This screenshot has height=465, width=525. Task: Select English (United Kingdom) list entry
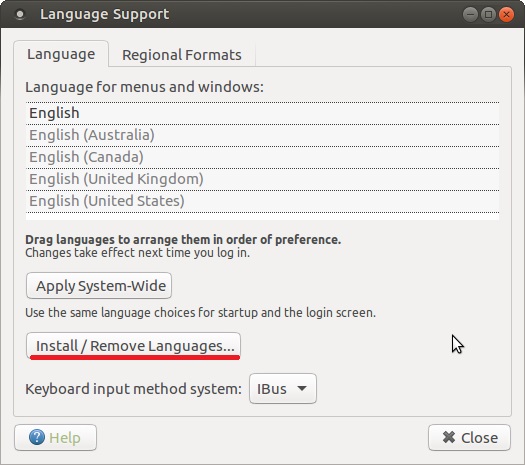coord(262,179)
